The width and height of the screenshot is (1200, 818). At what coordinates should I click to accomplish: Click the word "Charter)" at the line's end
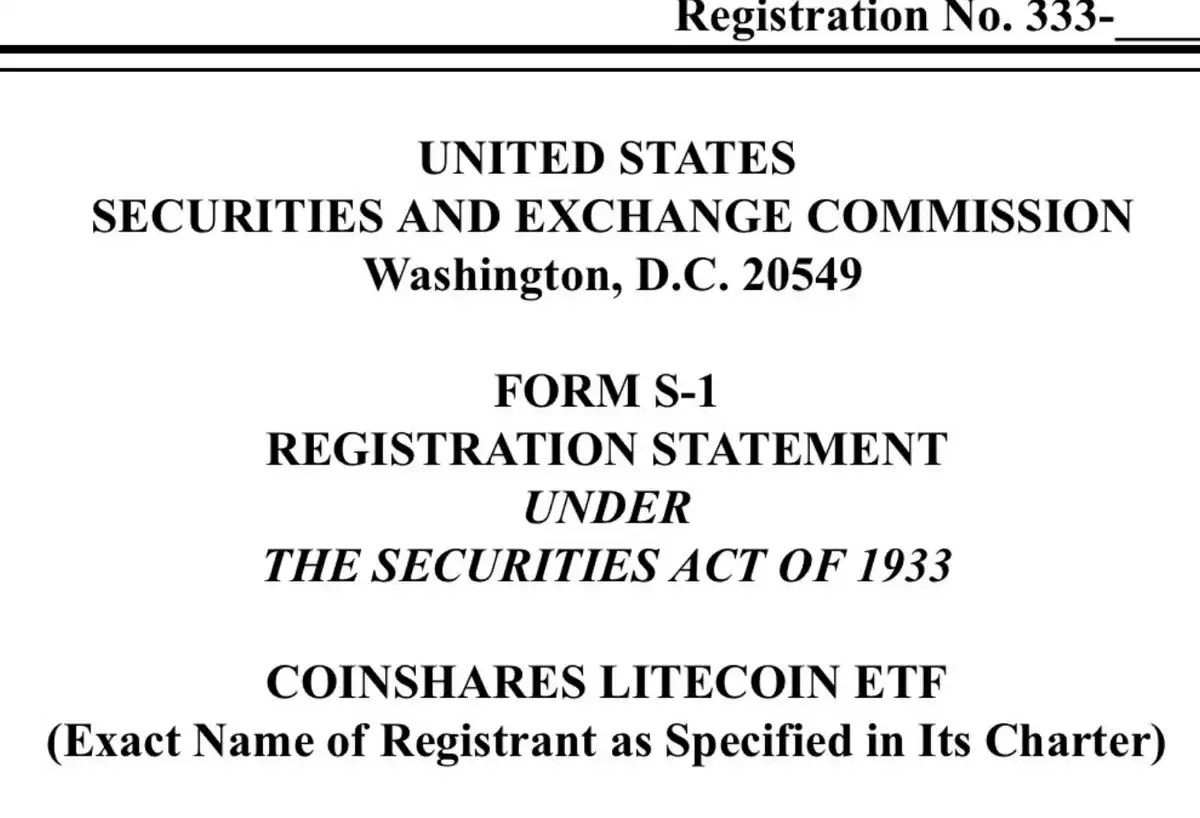1075,742
